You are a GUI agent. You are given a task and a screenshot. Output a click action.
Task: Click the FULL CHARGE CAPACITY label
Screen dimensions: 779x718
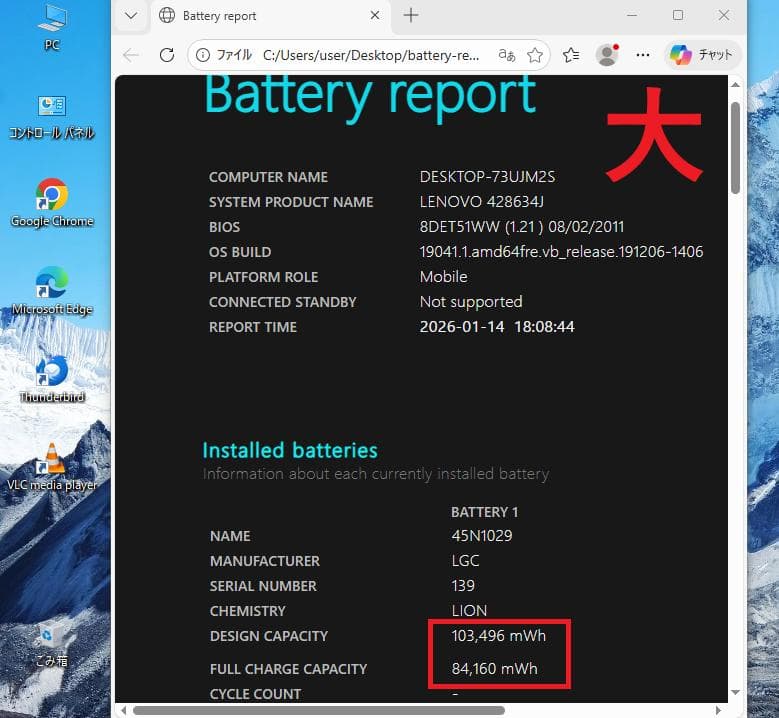coord(288,669)
